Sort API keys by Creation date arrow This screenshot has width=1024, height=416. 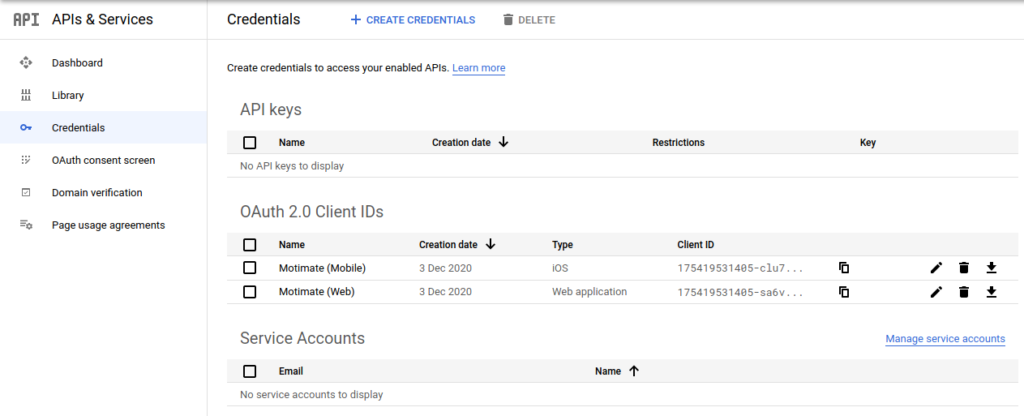(503, 142)
